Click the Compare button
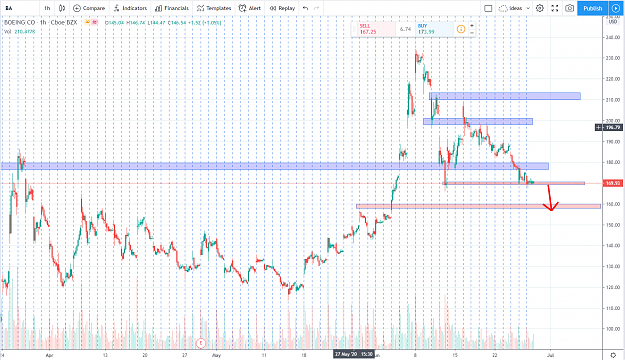This screenshot has width=625, height=360. pos(89,8)
